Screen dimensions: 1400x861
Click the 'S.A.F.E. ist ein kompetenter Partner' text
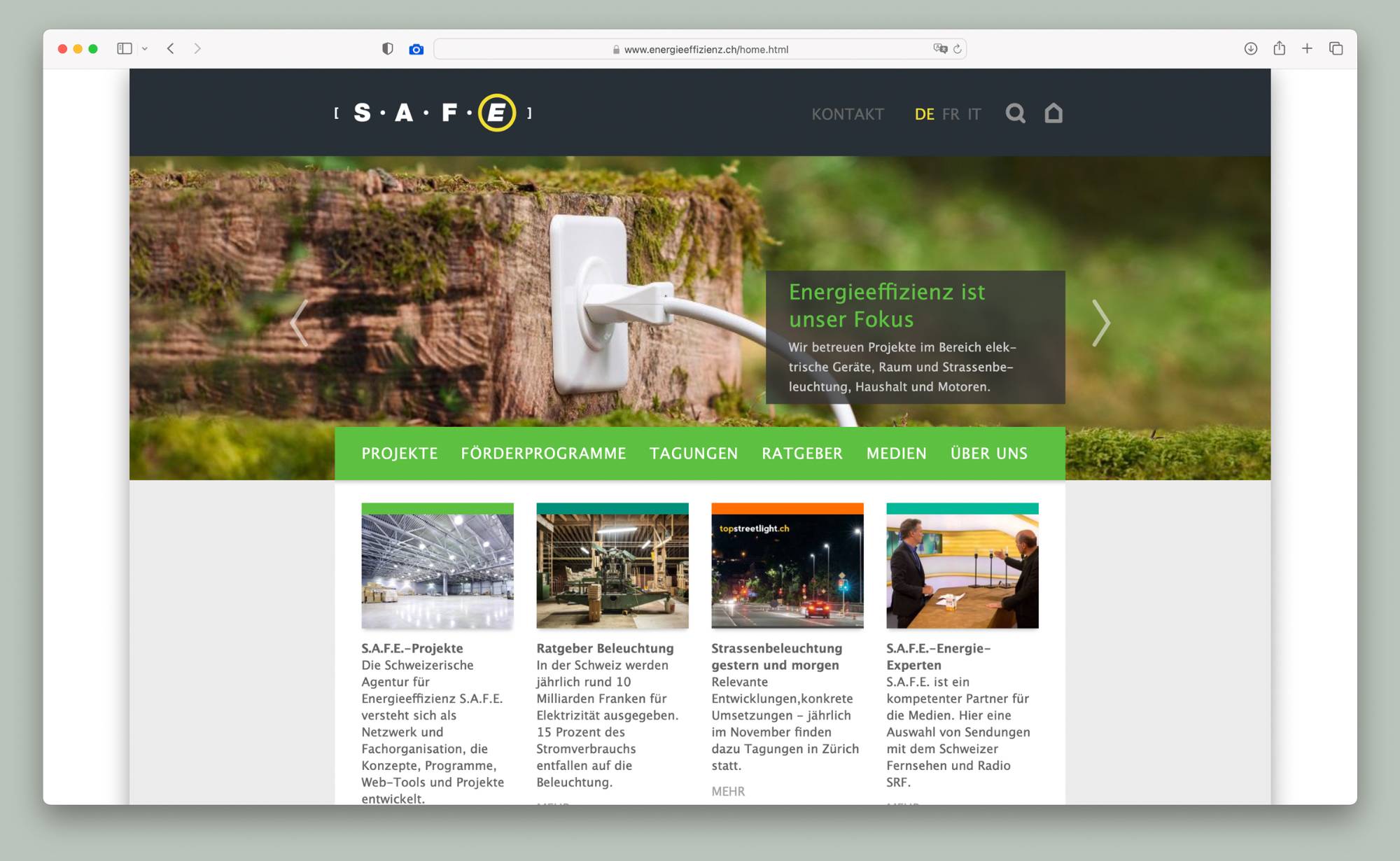point(958,731)
